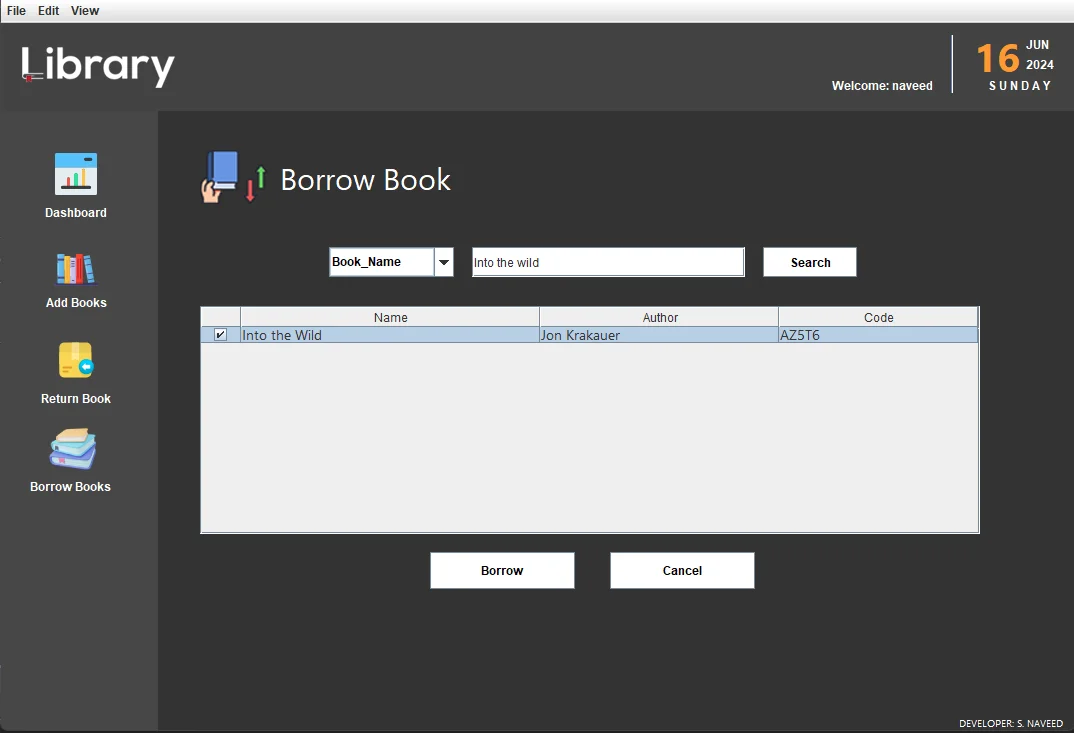Click the Borrow Books sidebar label

pyautogui.click(x=71, y=487)
